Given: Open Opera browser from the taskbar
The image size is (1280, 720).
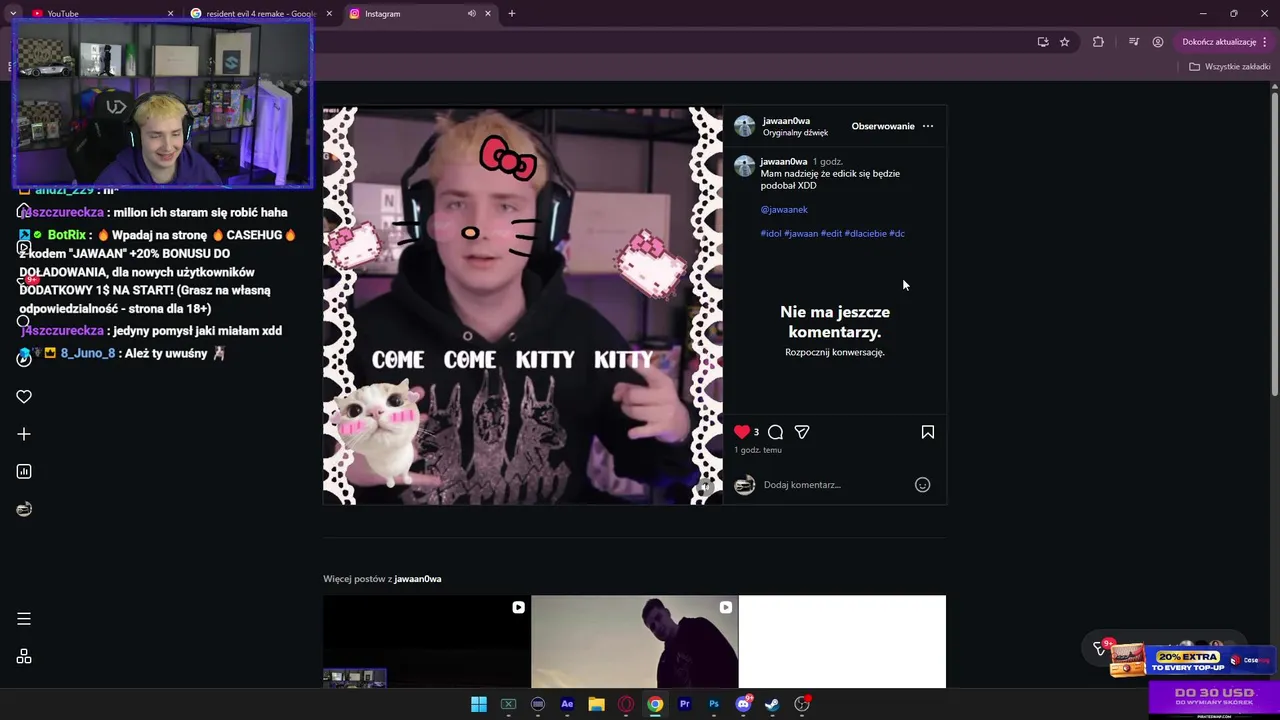Looking at the screenshot, I should (626, 704).
